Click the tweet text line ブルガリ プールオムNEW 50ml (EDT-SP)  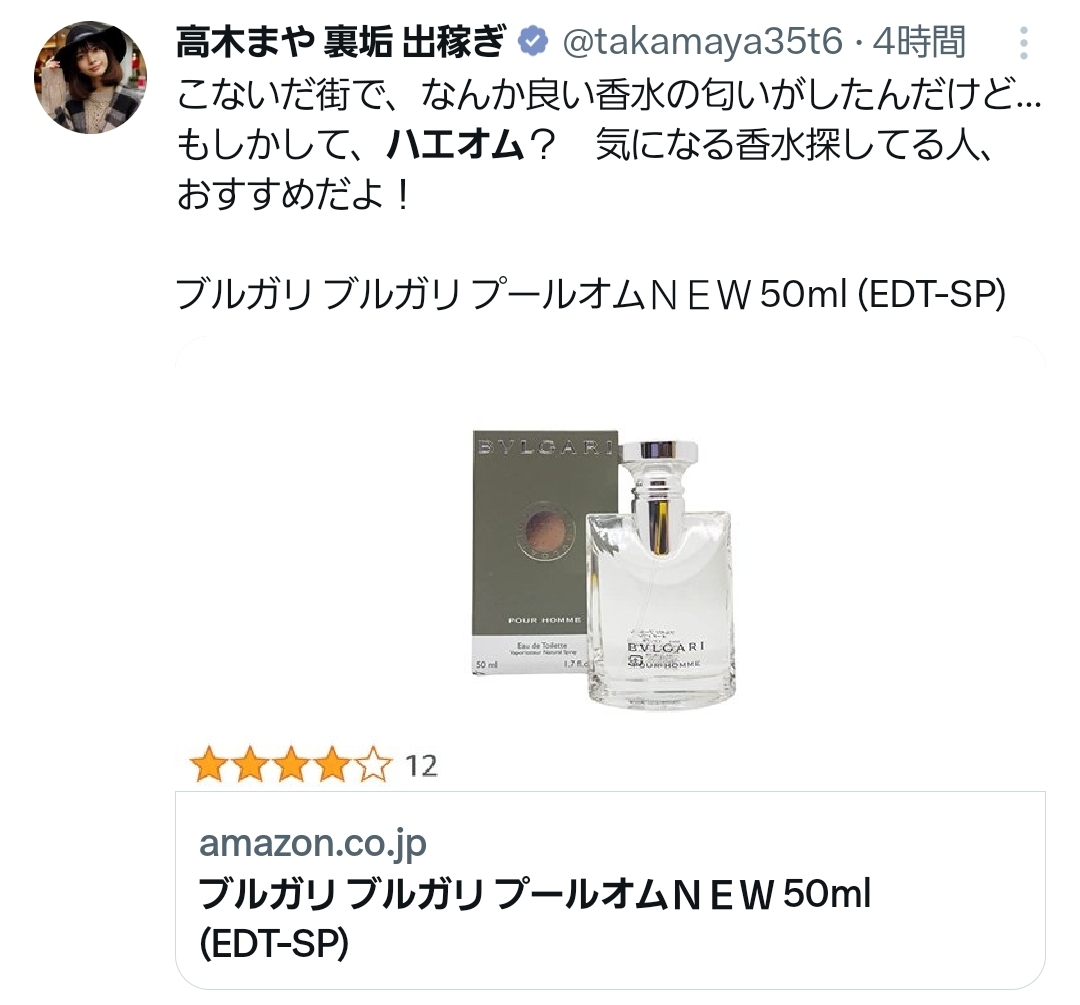591,295
